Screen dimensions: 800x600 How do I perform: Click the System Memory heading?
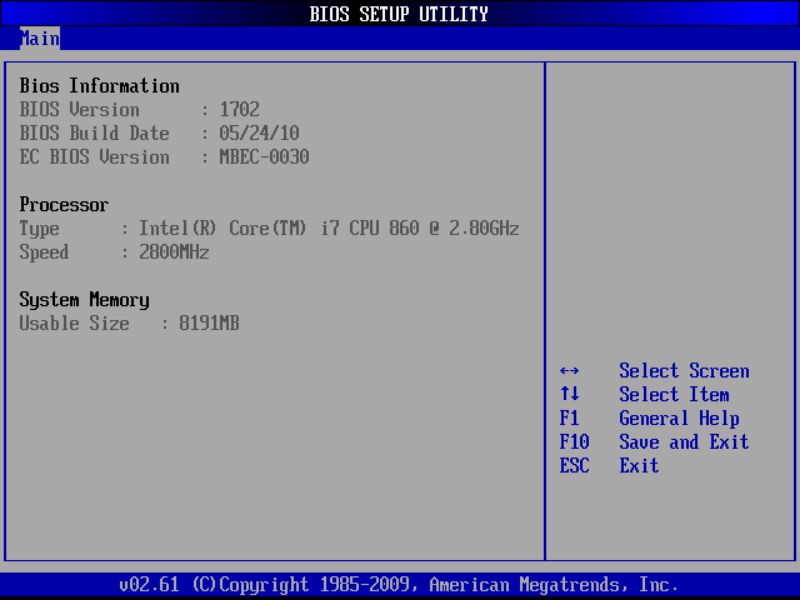(84, 300)
